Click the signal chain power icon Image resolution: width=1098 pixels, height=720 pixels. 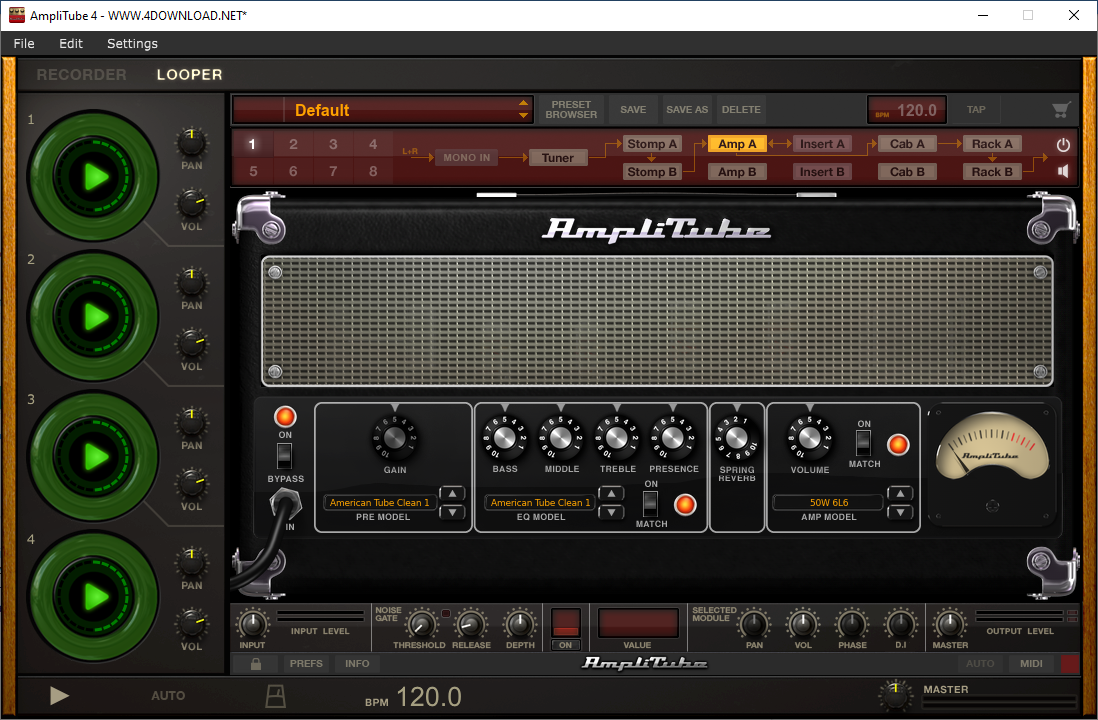click(1063, 145)
